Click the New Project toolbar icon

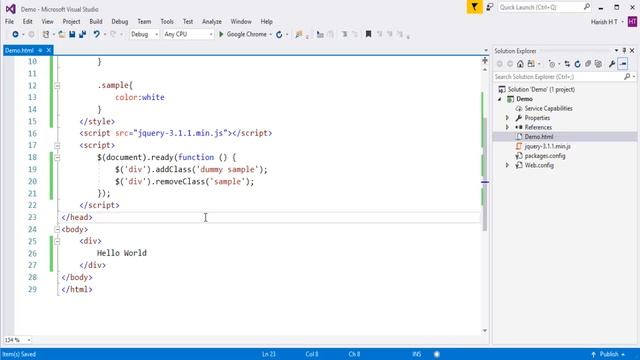tap(46, 34)
